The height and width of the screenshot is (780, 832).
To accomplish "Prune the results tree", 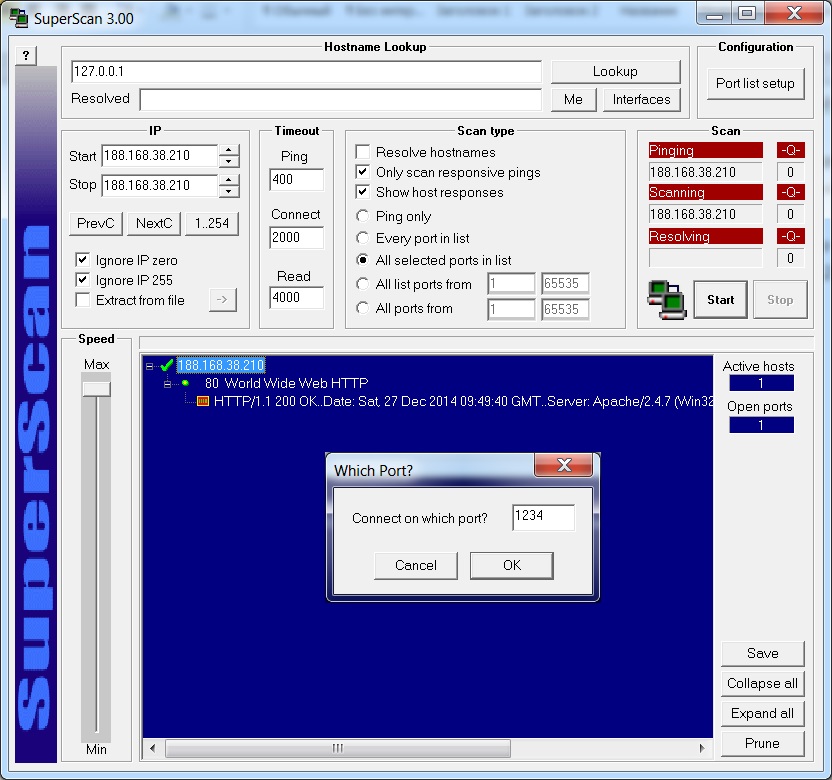I will click(x=762, y=743).
